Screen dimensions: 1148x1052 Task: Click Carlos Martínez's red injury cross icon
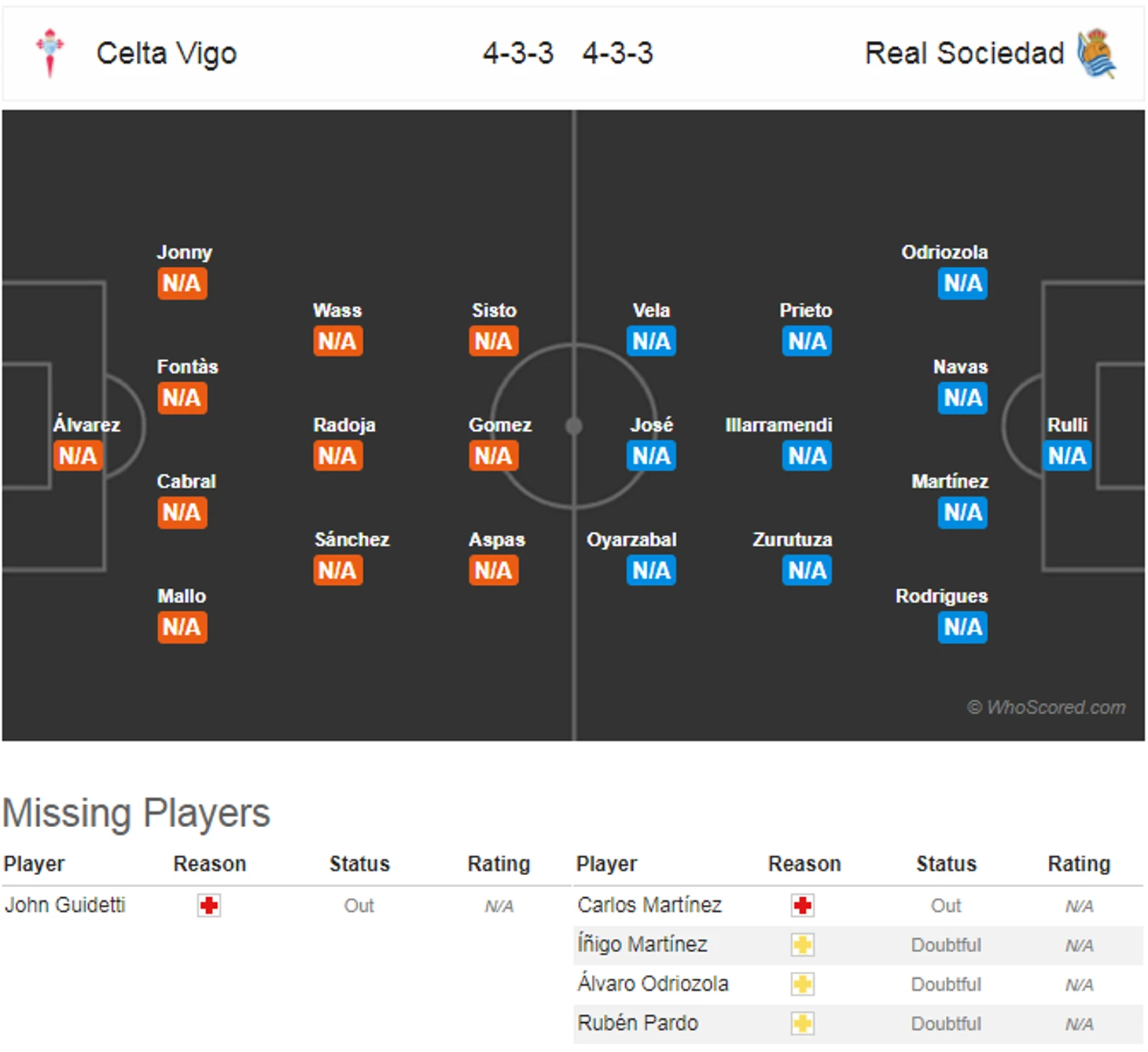click(x=803, y=906)
